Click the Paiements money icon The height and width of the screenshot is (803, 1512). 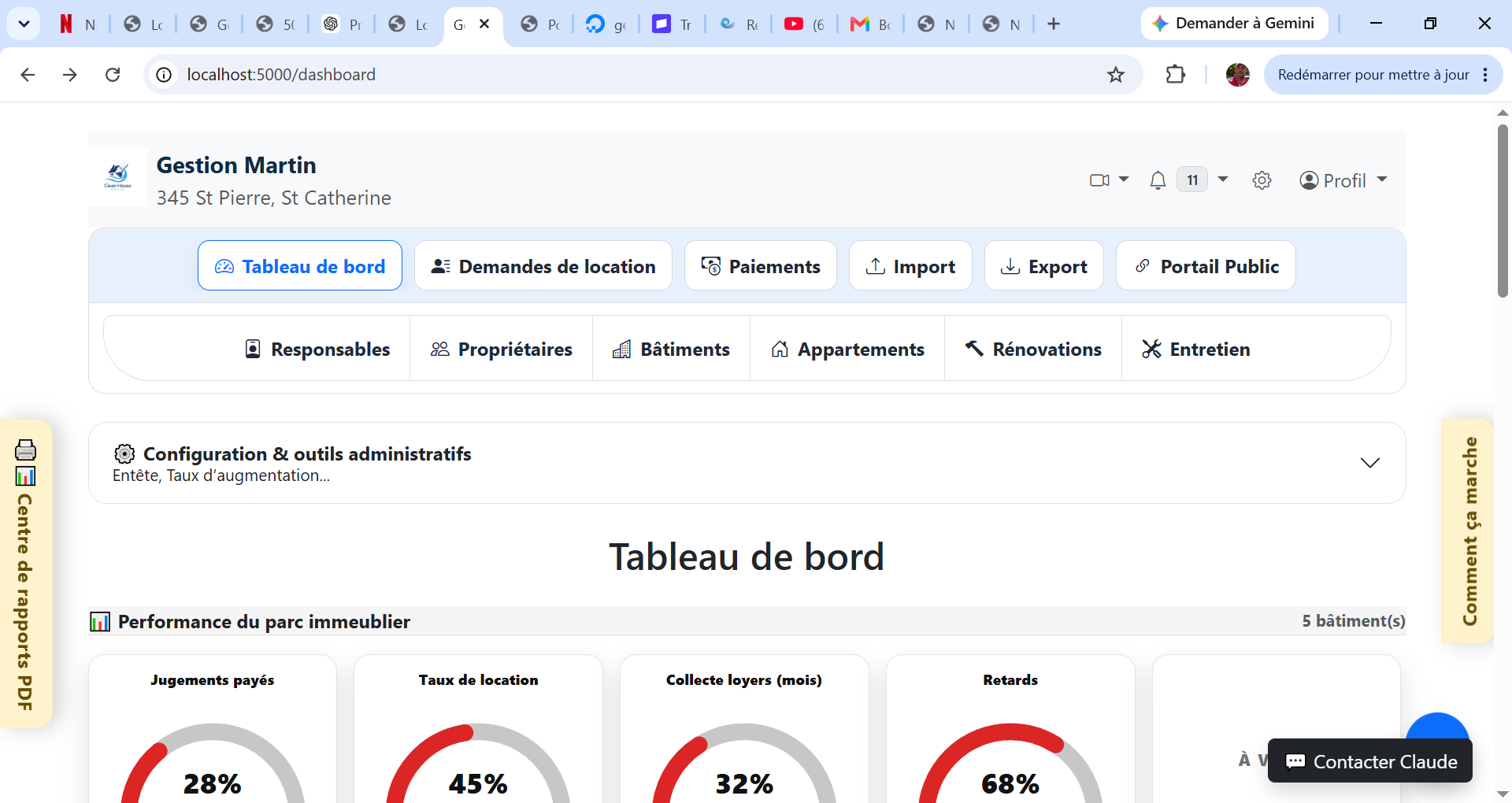tap(711, 266)
